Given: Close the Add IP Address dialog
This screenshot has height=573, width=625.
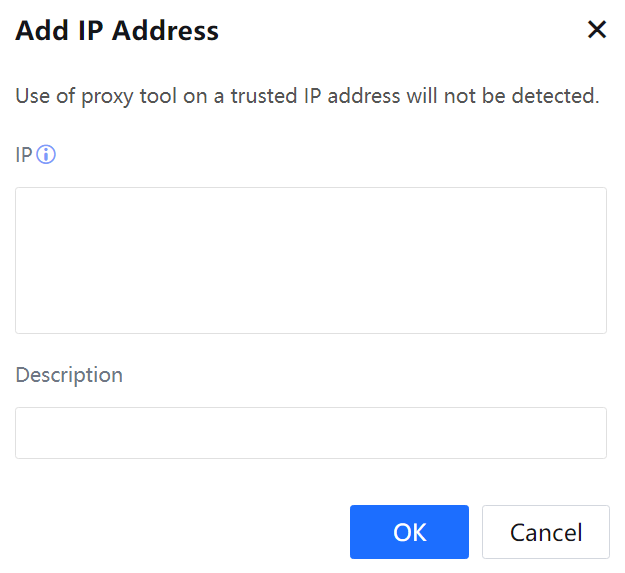Looking at the screenshot, I should point(597,30).
